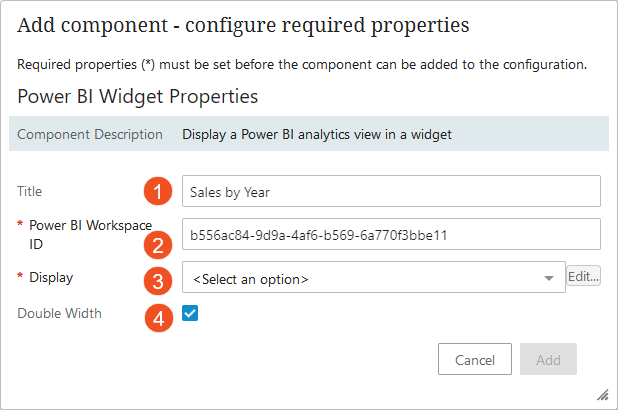Open the Display dropdown showing Select an option
The image size is (618, 410).
(373, 278)
